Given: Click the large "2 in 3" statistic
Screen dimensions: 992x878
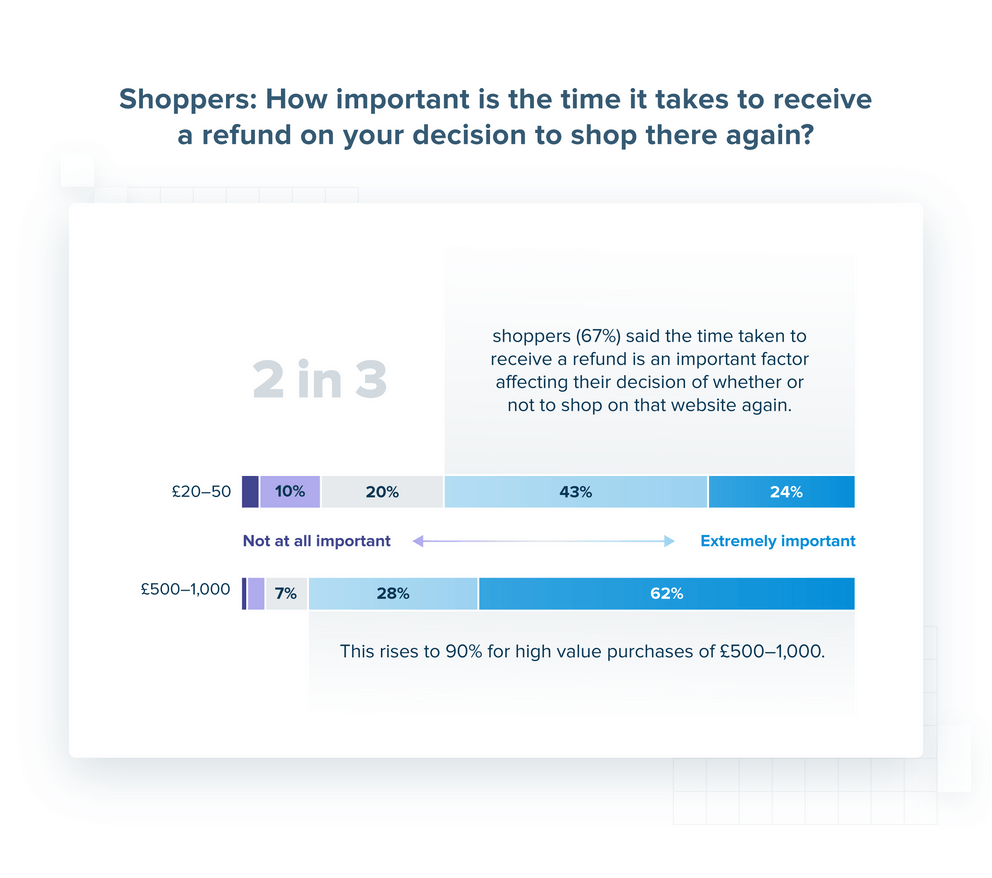Looking at the screenshot, I should point(320,380).
